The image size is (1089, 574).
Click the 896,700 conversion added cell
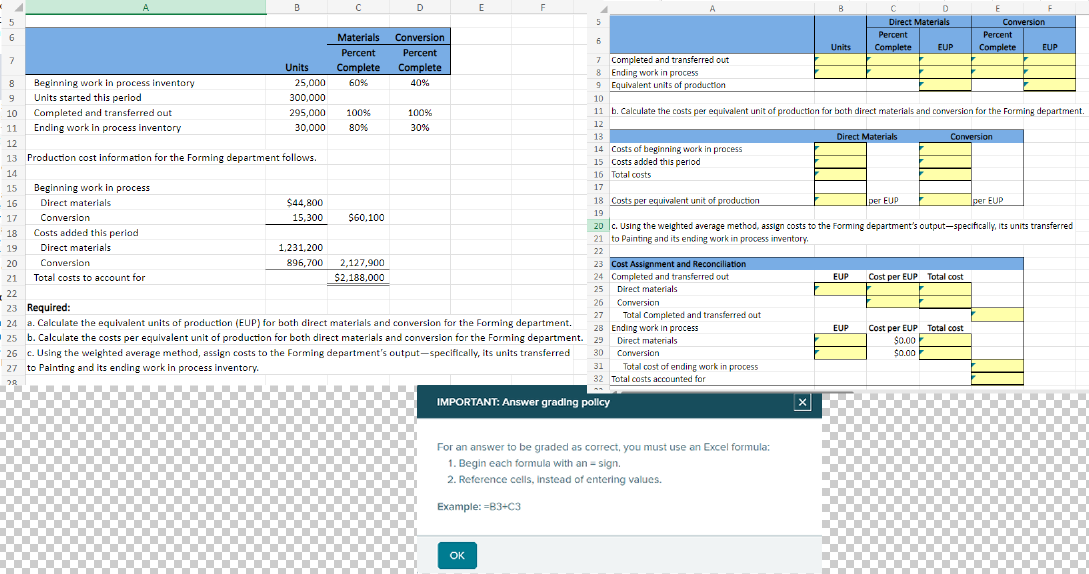click(297, 263)
